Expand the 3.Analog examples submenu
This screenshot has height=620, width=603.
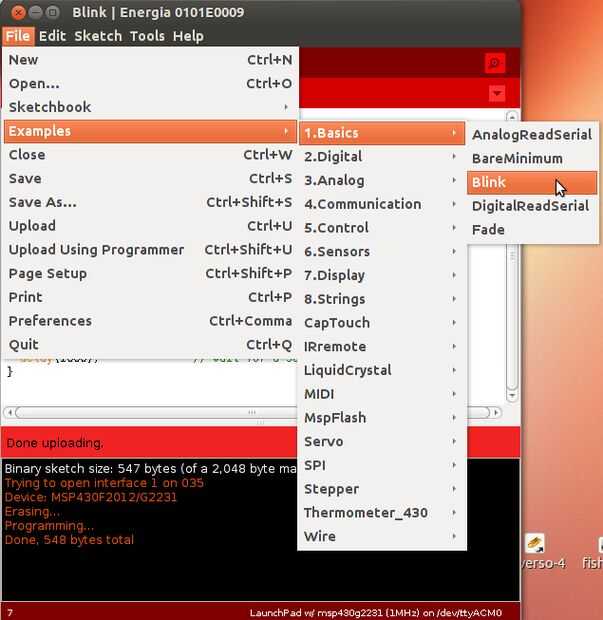(x=382, y=180)
